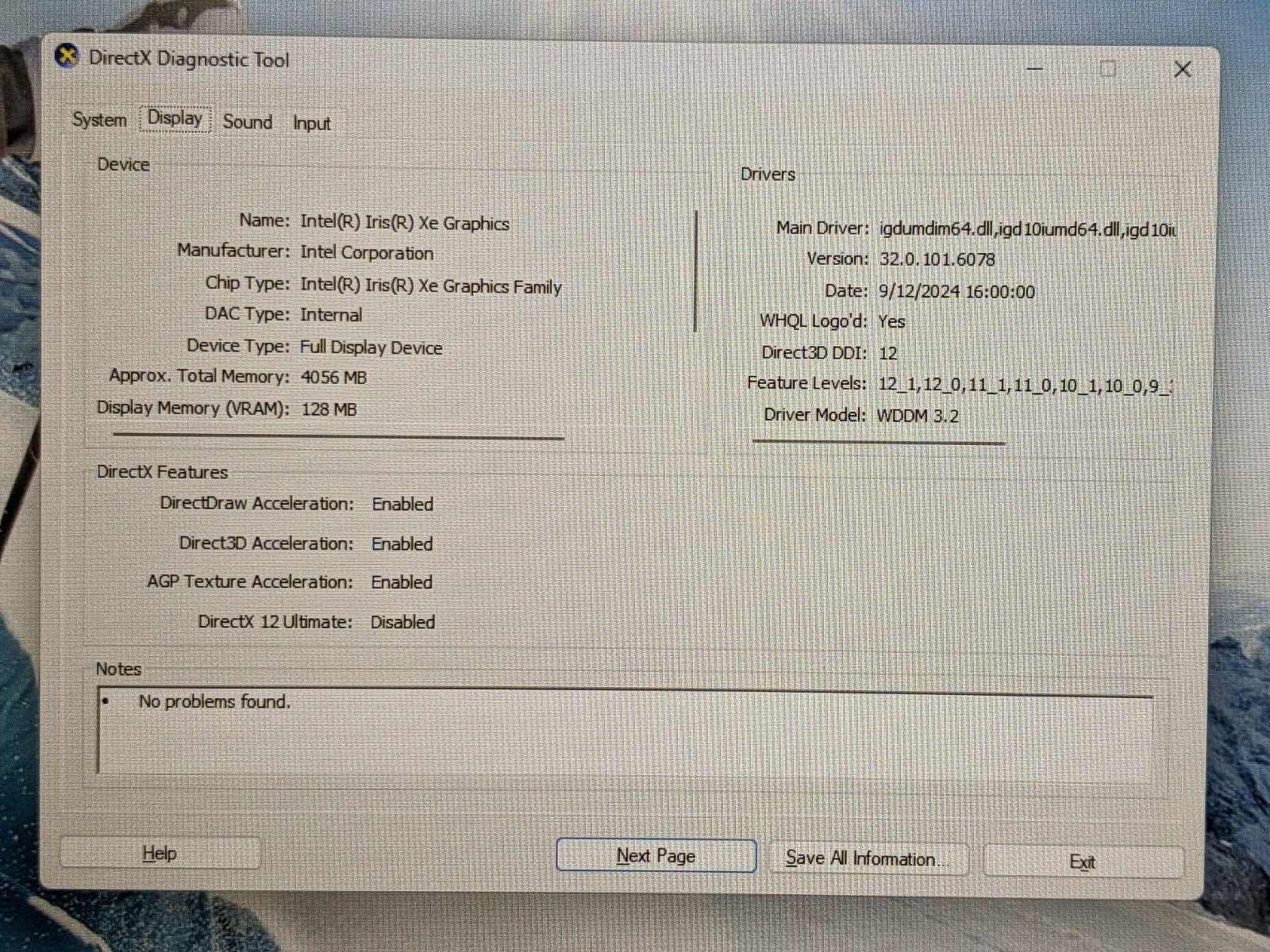Click Save All Information button

868,858
